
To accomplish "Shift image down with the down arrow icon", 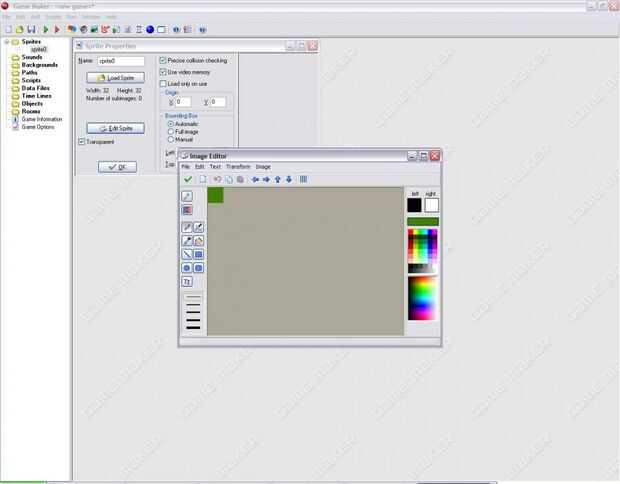I will pyautogui.click(x=289, y=180).
